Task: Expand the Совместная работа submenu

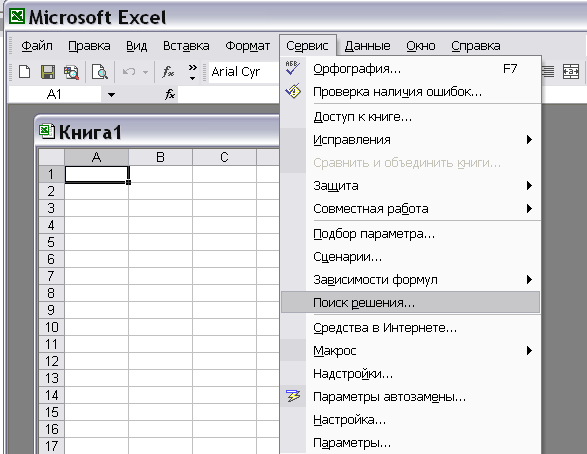Action: tap(410, 208)
